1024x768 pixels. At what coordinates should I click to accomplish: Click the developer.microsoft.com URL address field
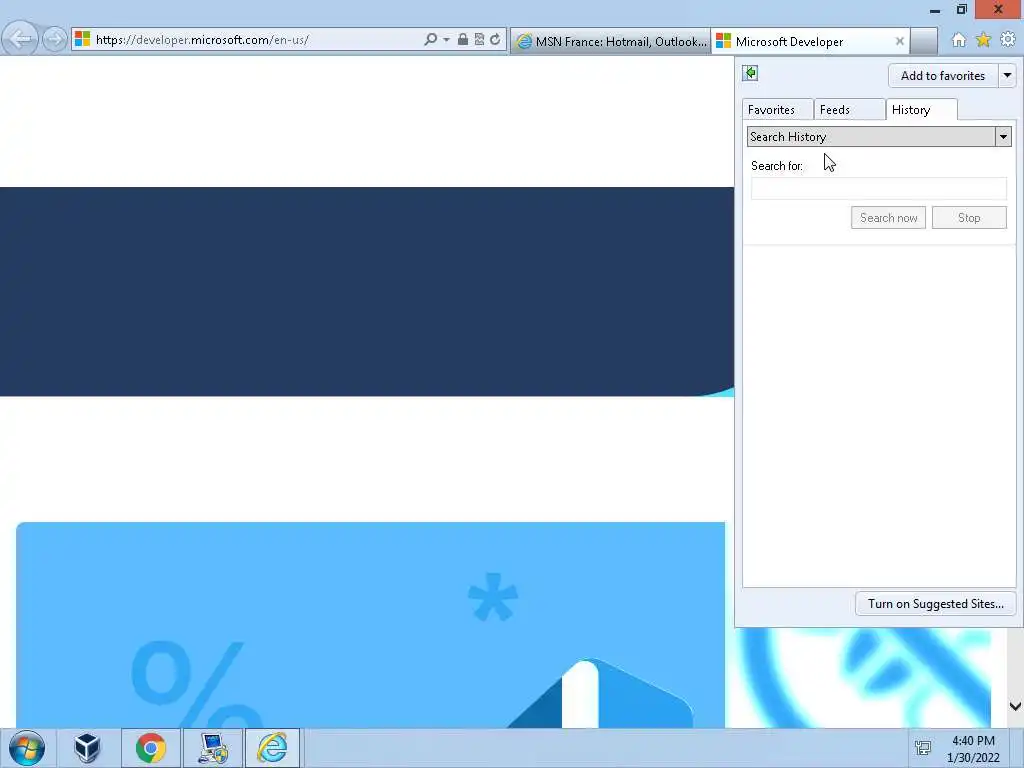click(256, 40)
